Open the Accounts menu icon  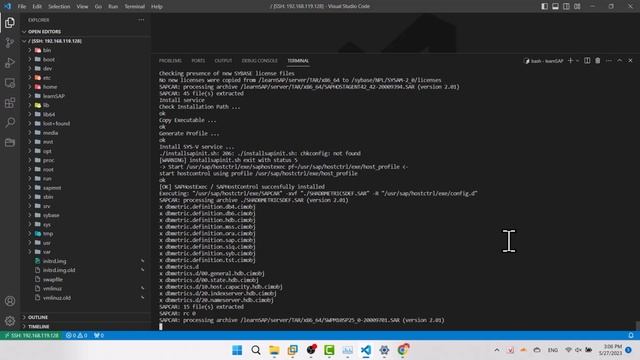[10, 301]
